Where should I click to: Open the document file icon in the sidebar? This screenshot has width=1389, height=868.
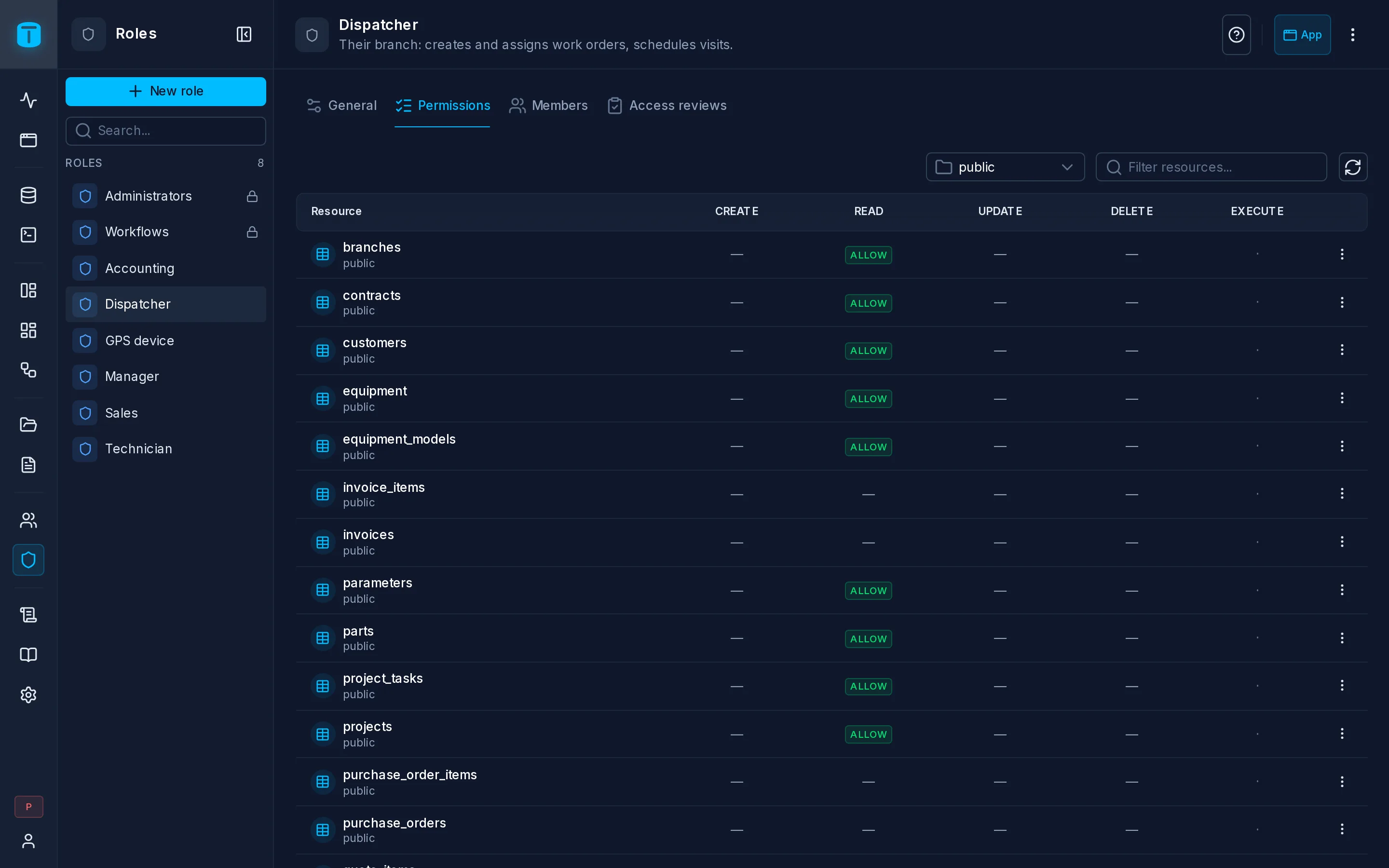tap(28, 464)
